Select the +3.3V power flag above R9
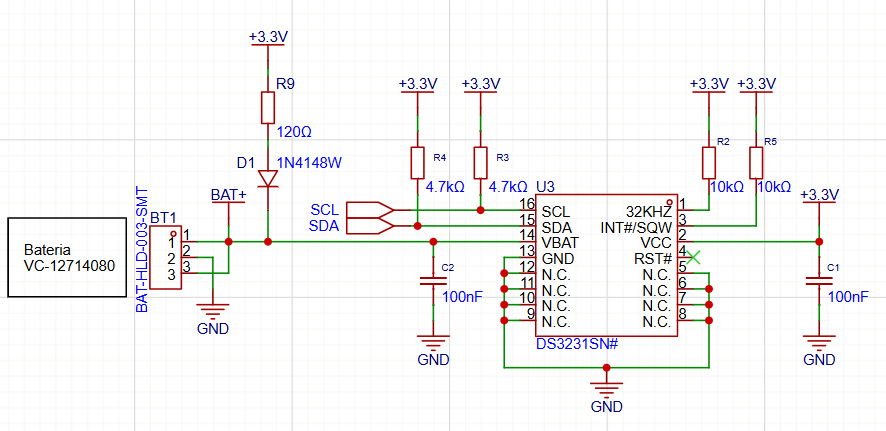The image size is (886, 431). pyautogui.click(x=268, y=40)
